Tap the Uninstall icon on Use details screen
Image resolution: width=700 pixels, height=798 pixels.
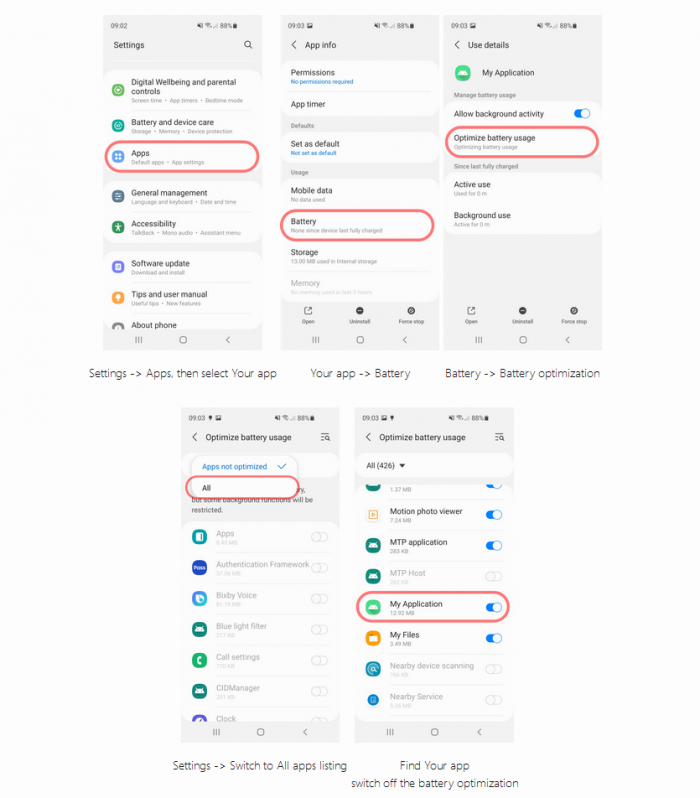point(522,310)
